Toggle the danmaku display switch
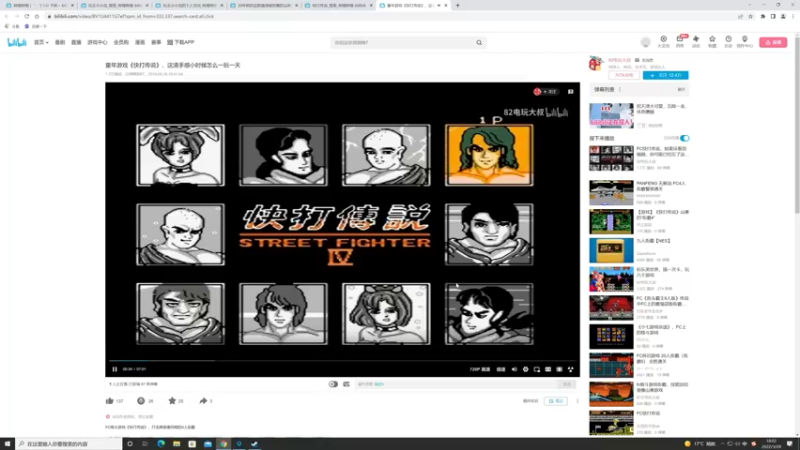 click(333, 384)
